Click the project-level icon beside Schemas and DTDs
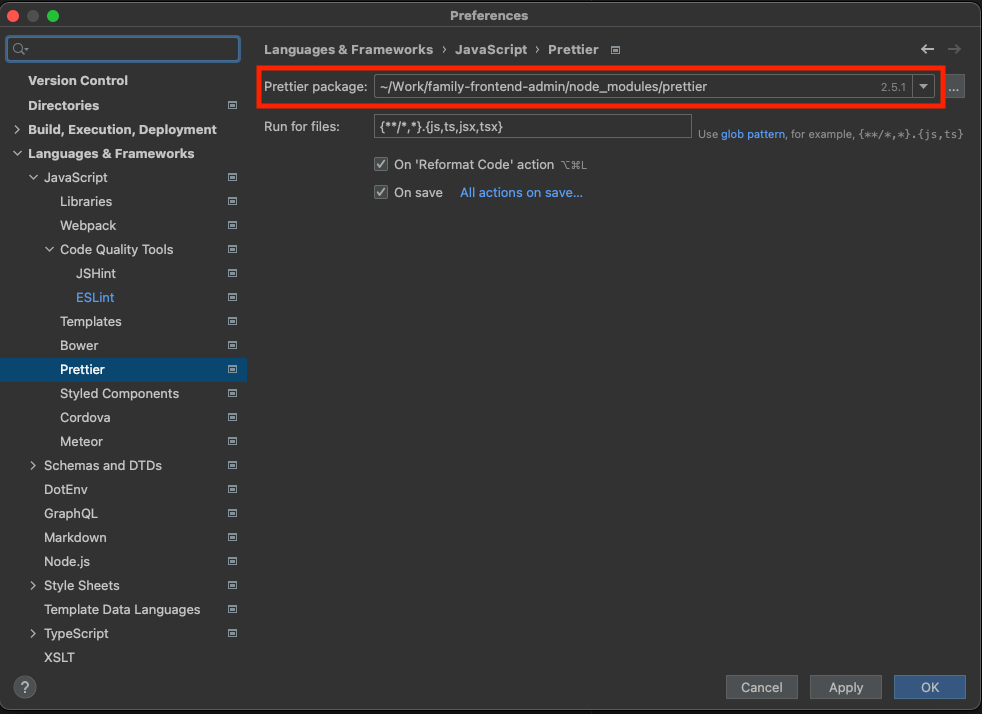Image resolution: width=982 pixels, height=714 pixels. [x=232, y=465]
